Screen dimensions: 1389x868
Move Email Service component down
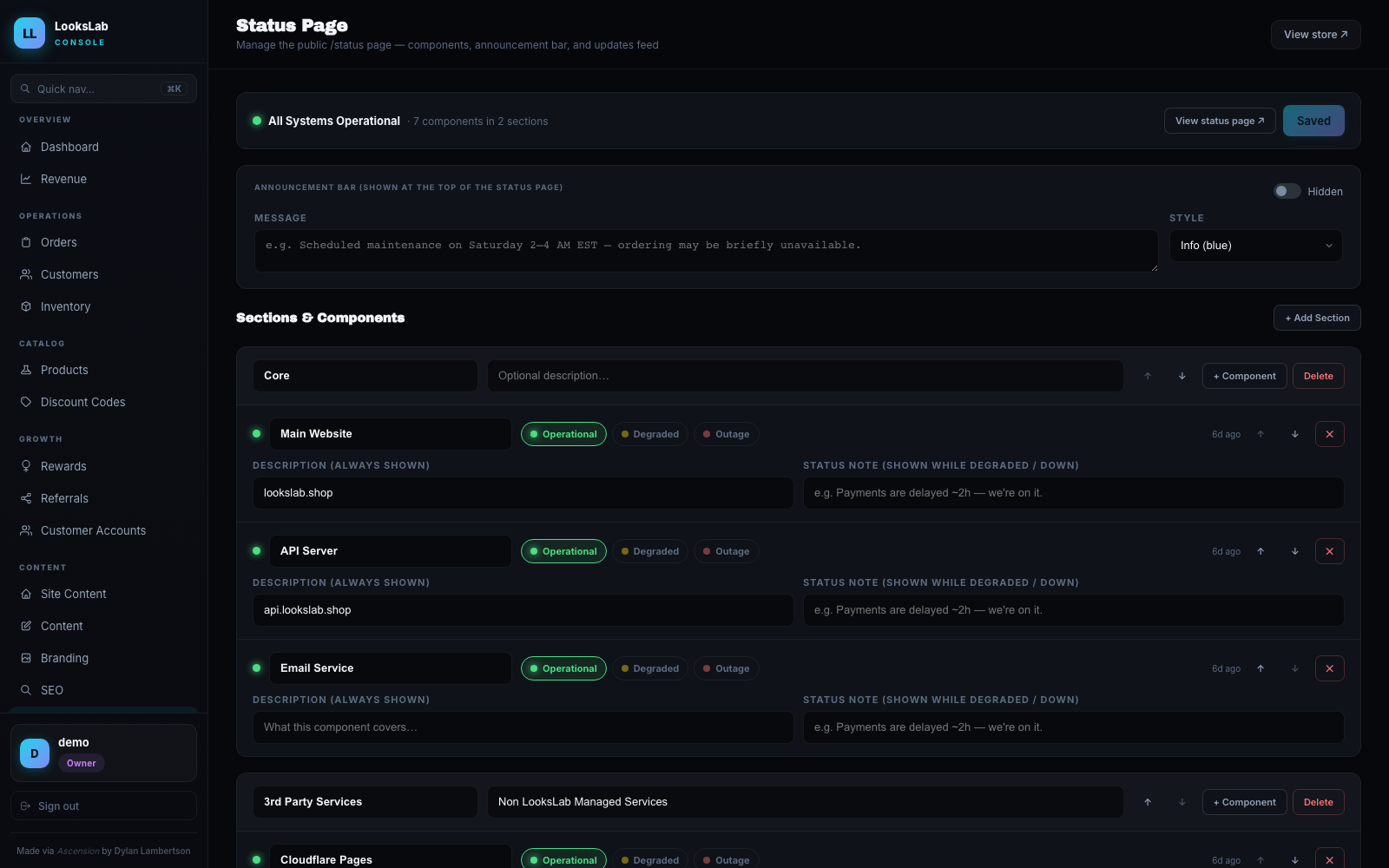click(x=1294, y=668)
